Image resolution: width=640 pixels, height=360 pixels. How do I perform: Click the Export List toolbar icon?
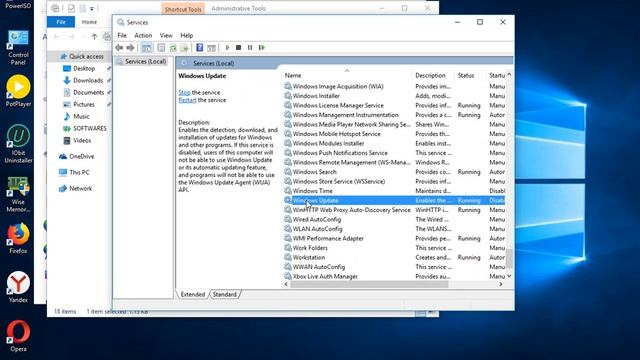click(x=184, y=48)
